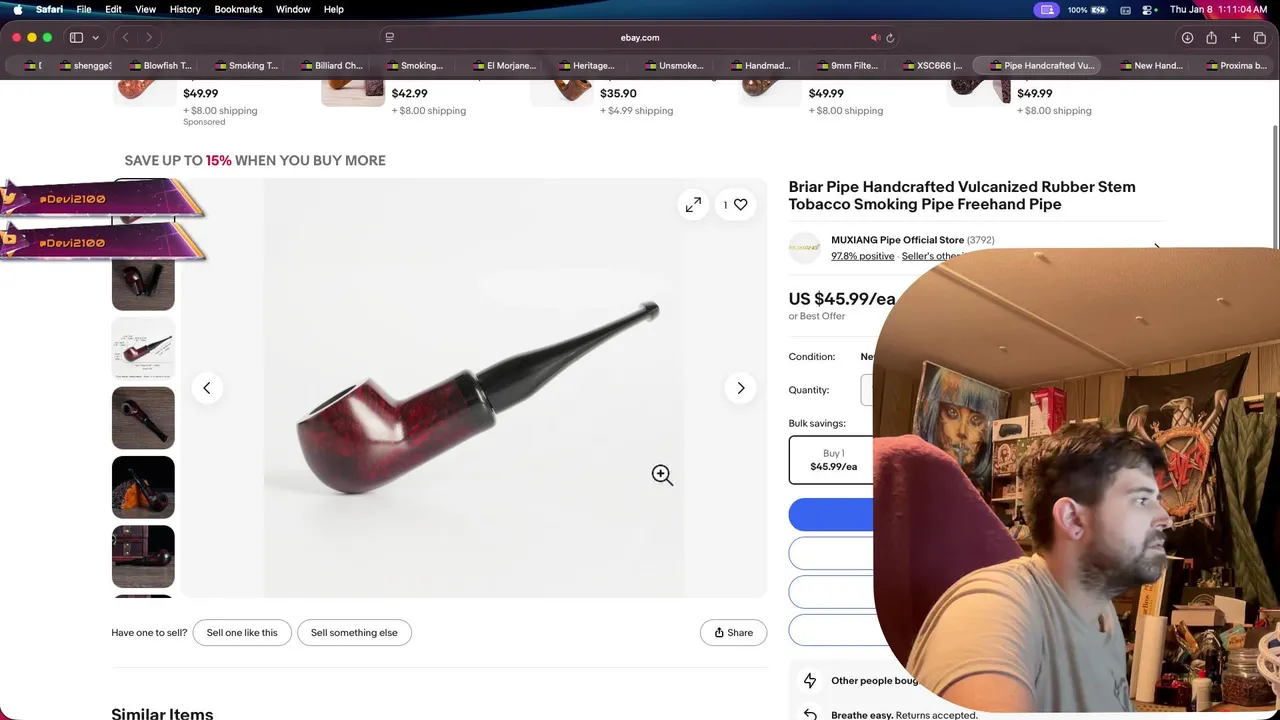Open a new tab with plus icon

[x=1236, y=38]
